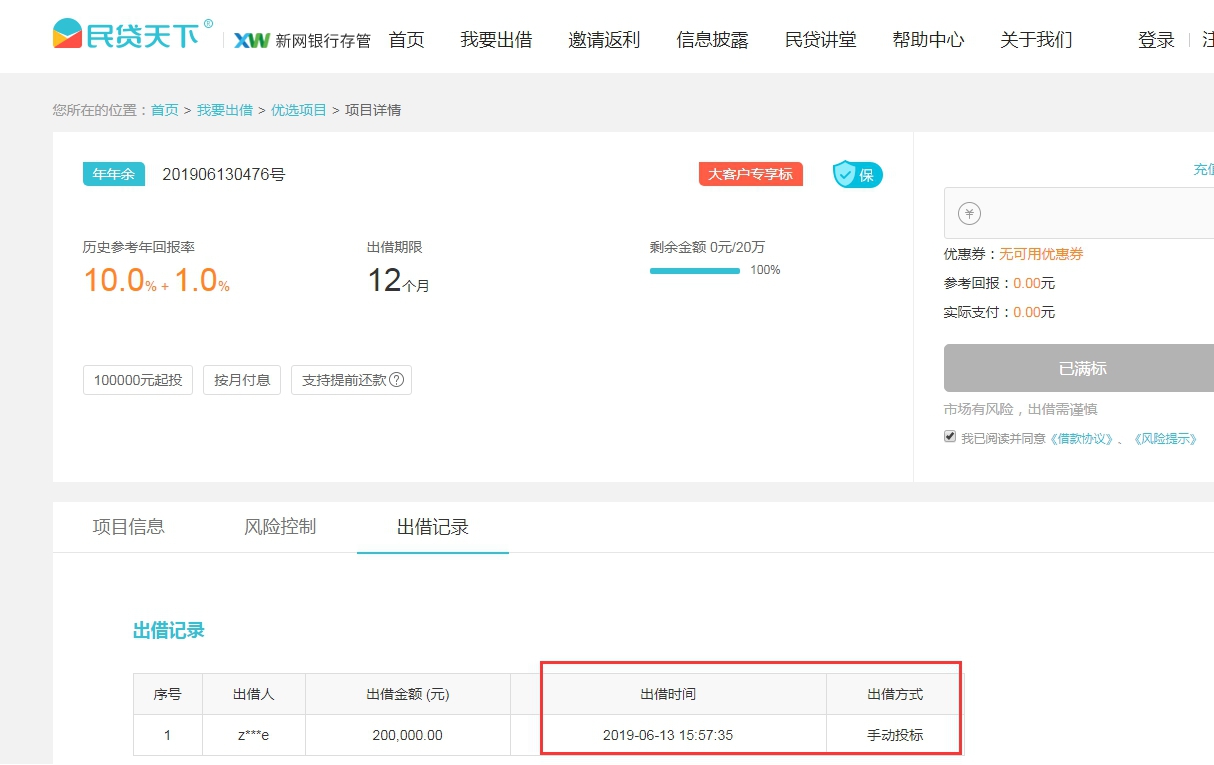This screenshot has height=765, width=1214.
Task: Click the 登录 link
Action: click(x=1156, y=40)
